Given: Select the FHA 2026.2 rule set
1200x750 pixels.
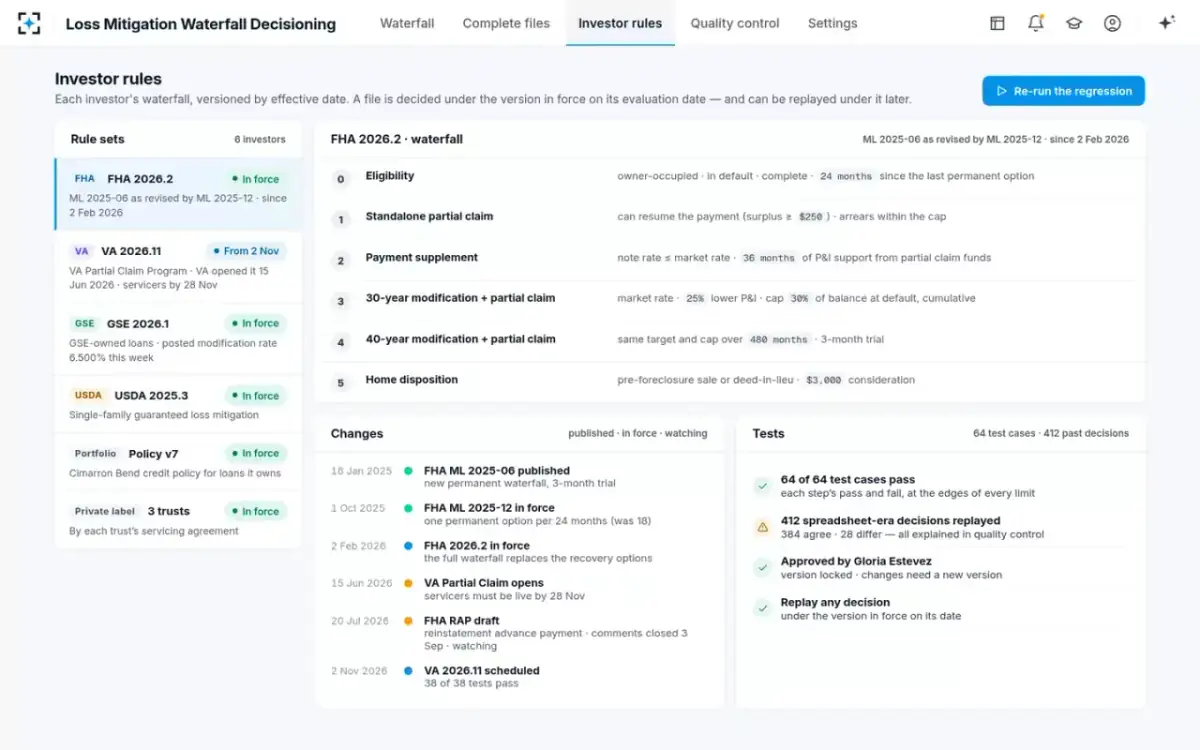Looking at the screenshot, I should pos(178,195).
